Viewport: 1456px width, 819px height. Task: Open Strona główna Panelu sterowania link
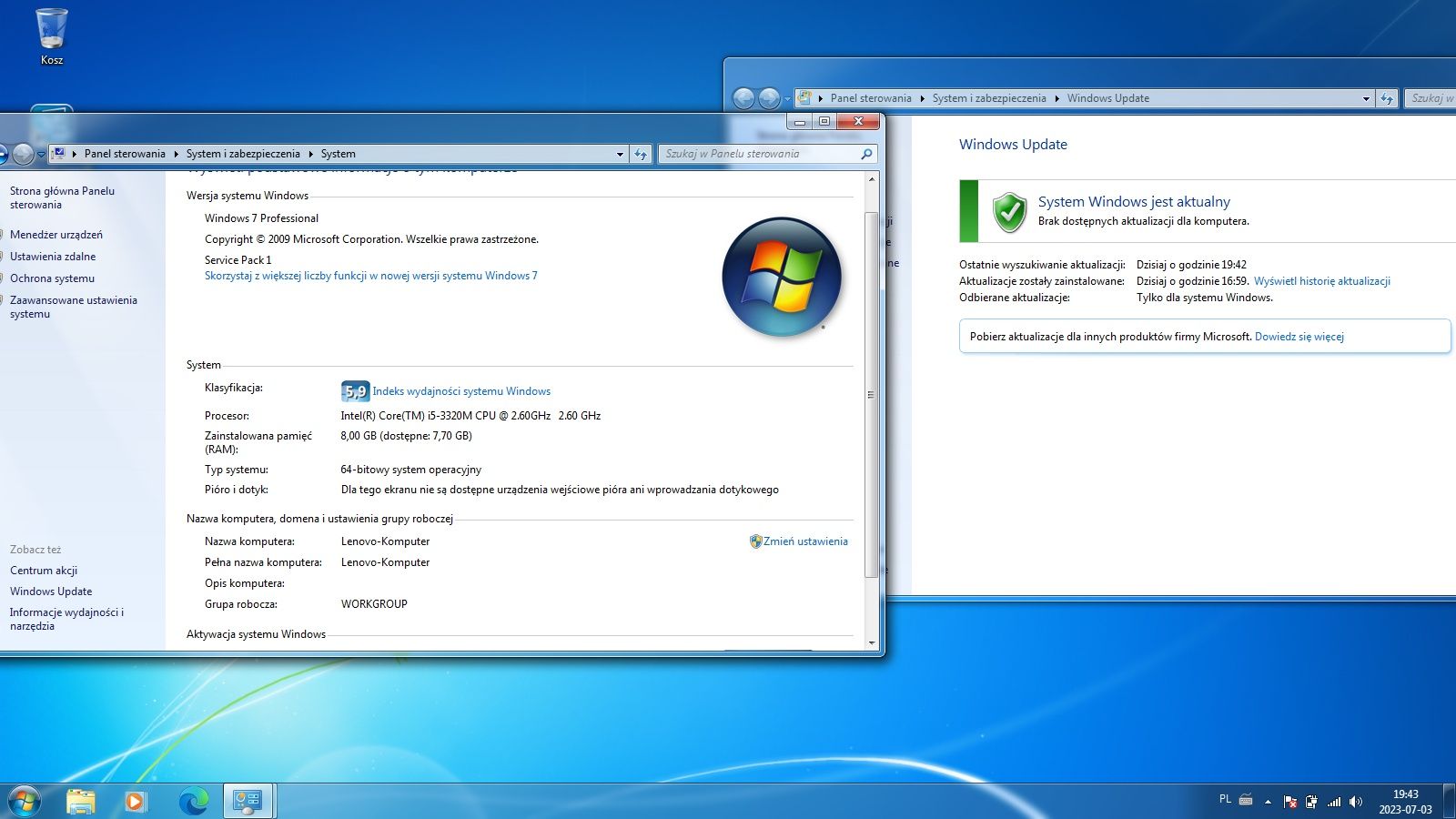[62, 197]
